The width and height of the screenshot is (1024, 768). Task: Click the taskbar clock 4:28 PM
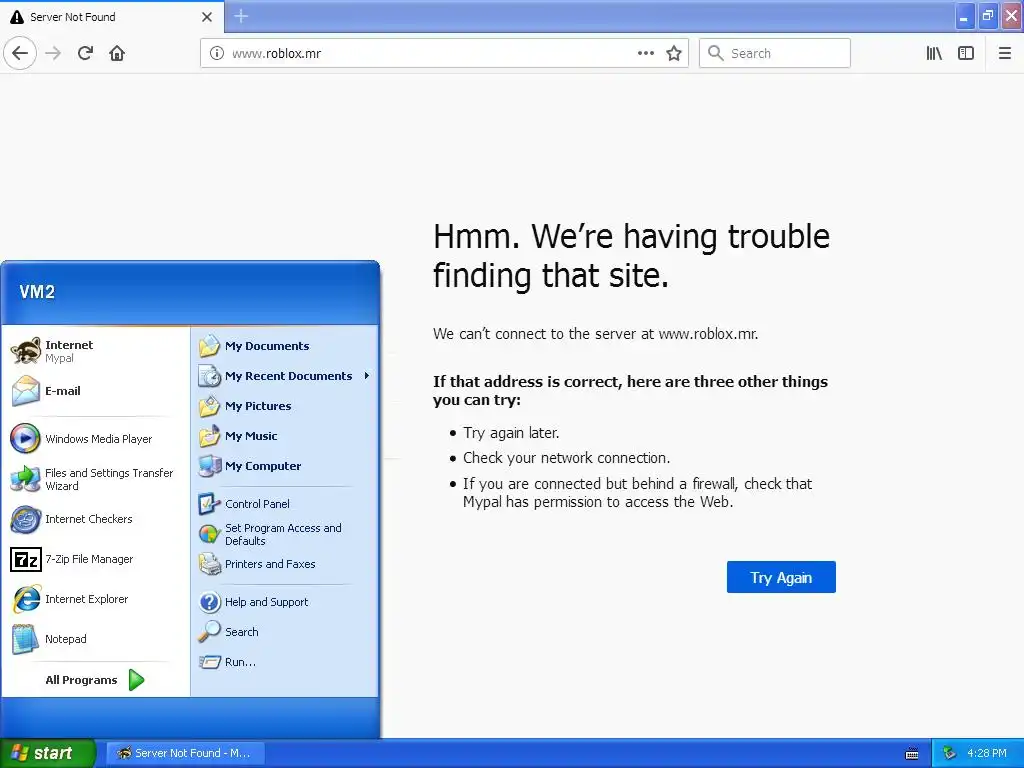coord(987,753)
